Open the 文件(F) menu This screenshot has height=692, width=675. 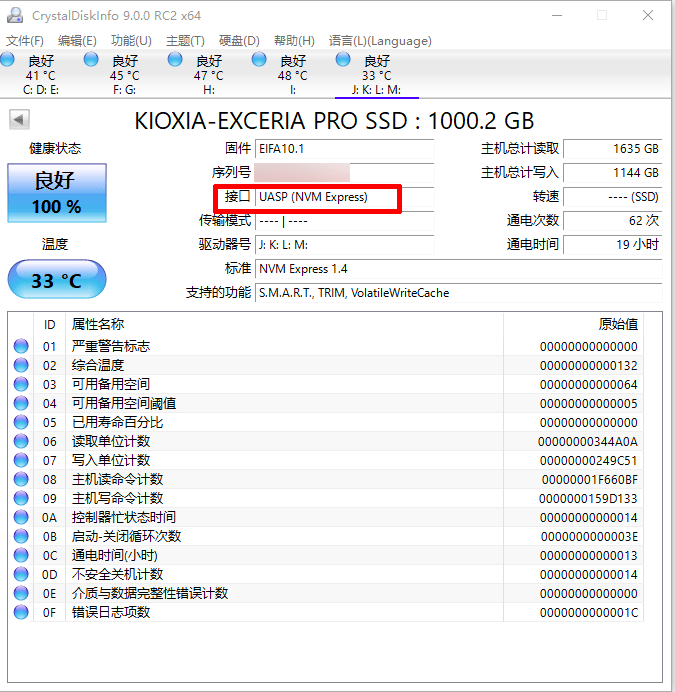25,41
